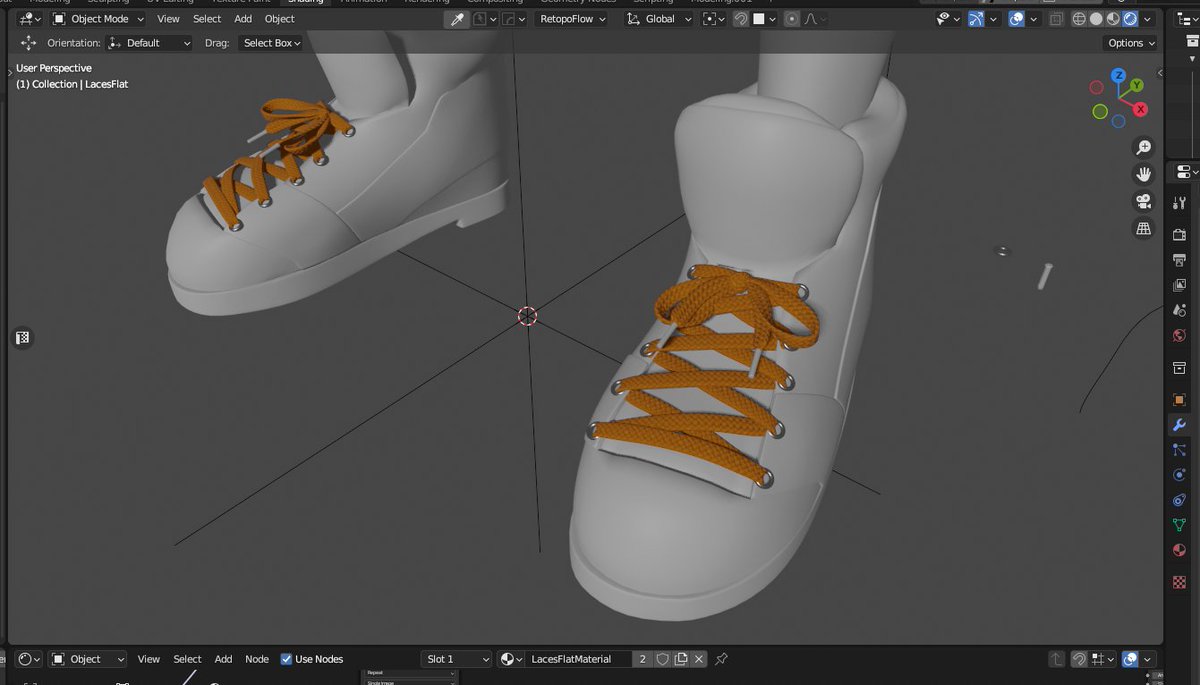Viewport: 1200px width, 685px height.
Task: Open the Shading workspace tab
Action: point(306,2)
